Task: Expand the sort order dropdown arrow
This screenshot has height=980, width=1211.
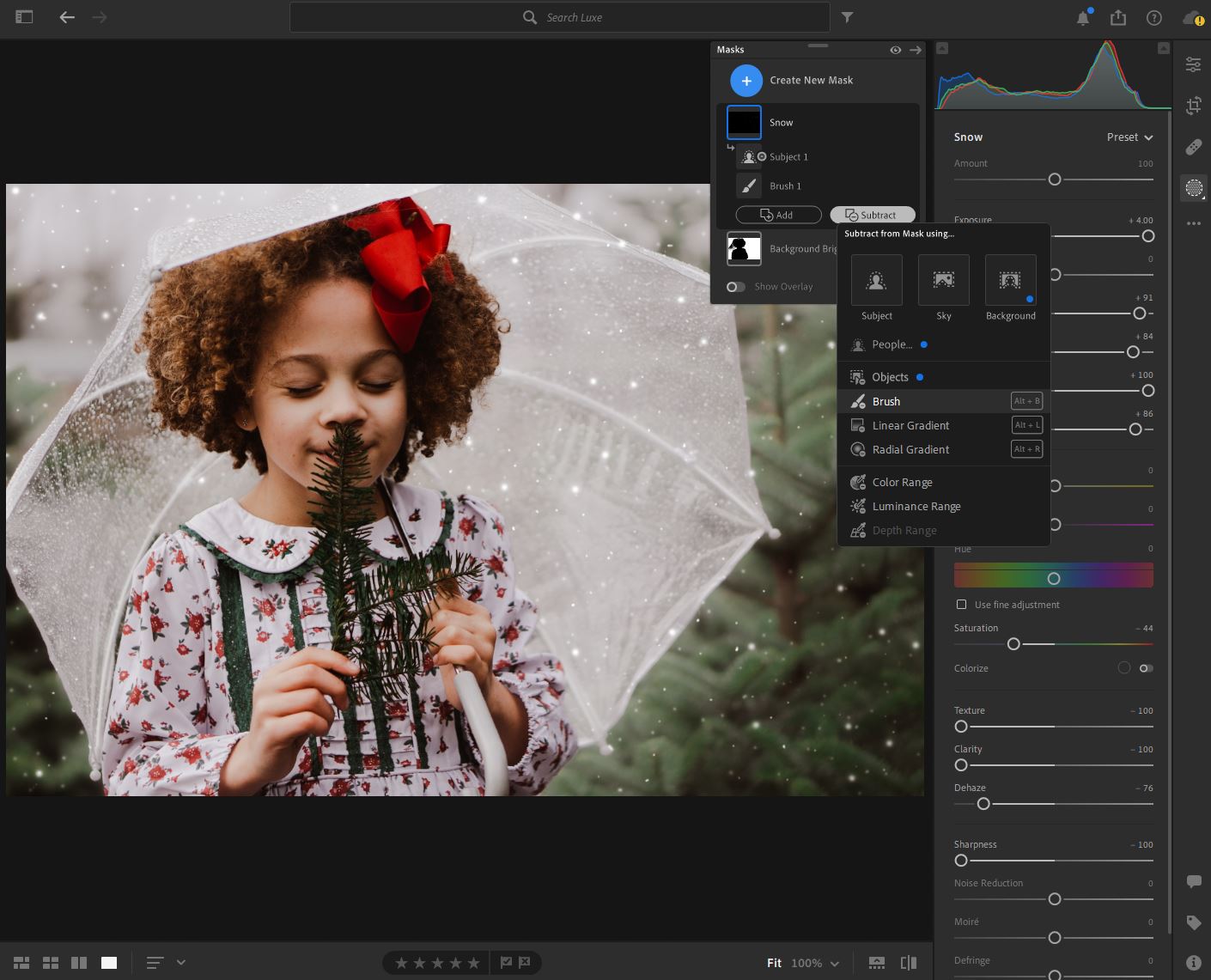Action: point(181,963)
